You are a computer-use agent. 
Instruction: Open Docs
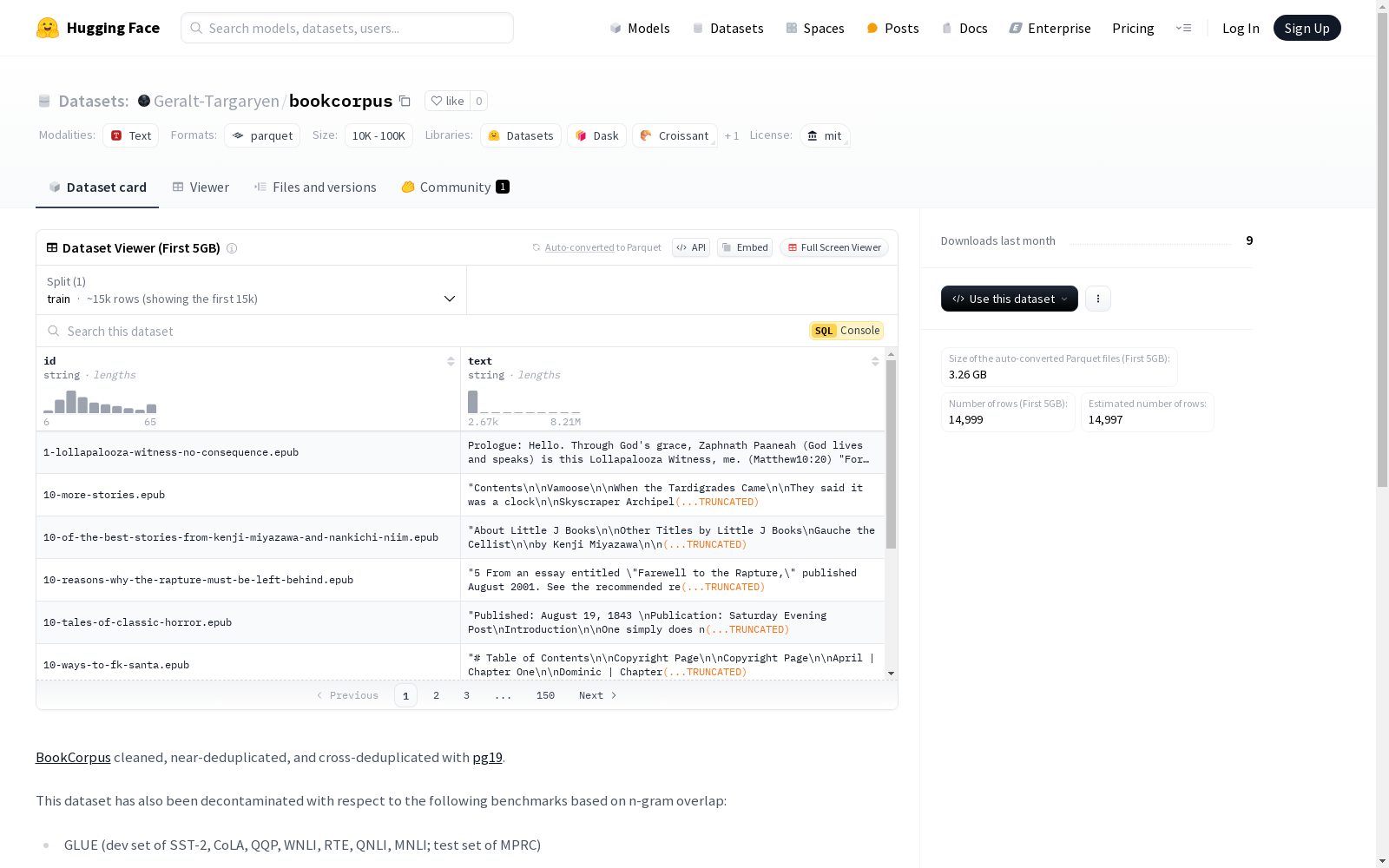964,28
